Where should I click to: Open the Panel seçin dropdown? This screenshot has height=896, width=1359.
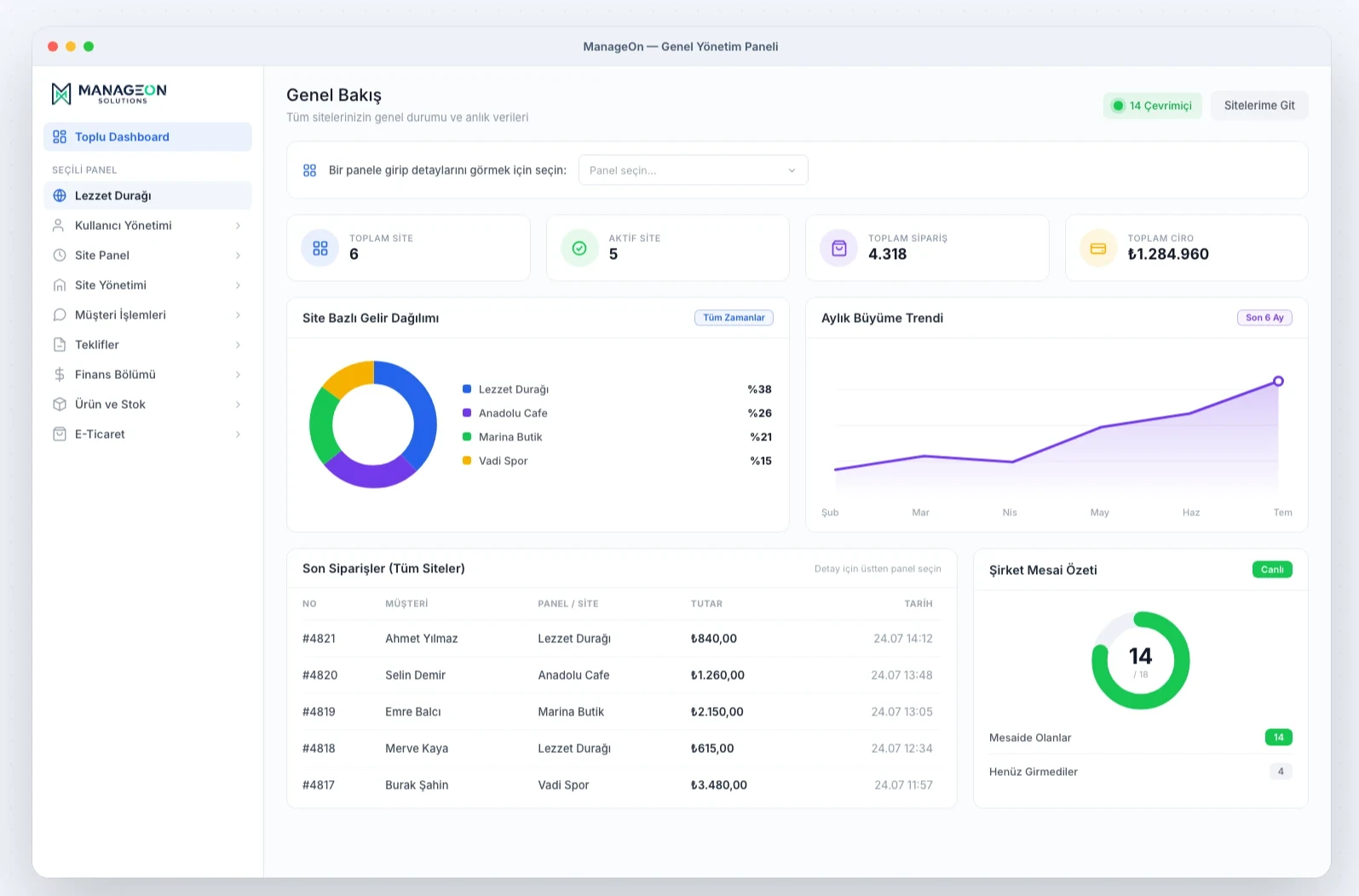(693, 170)
